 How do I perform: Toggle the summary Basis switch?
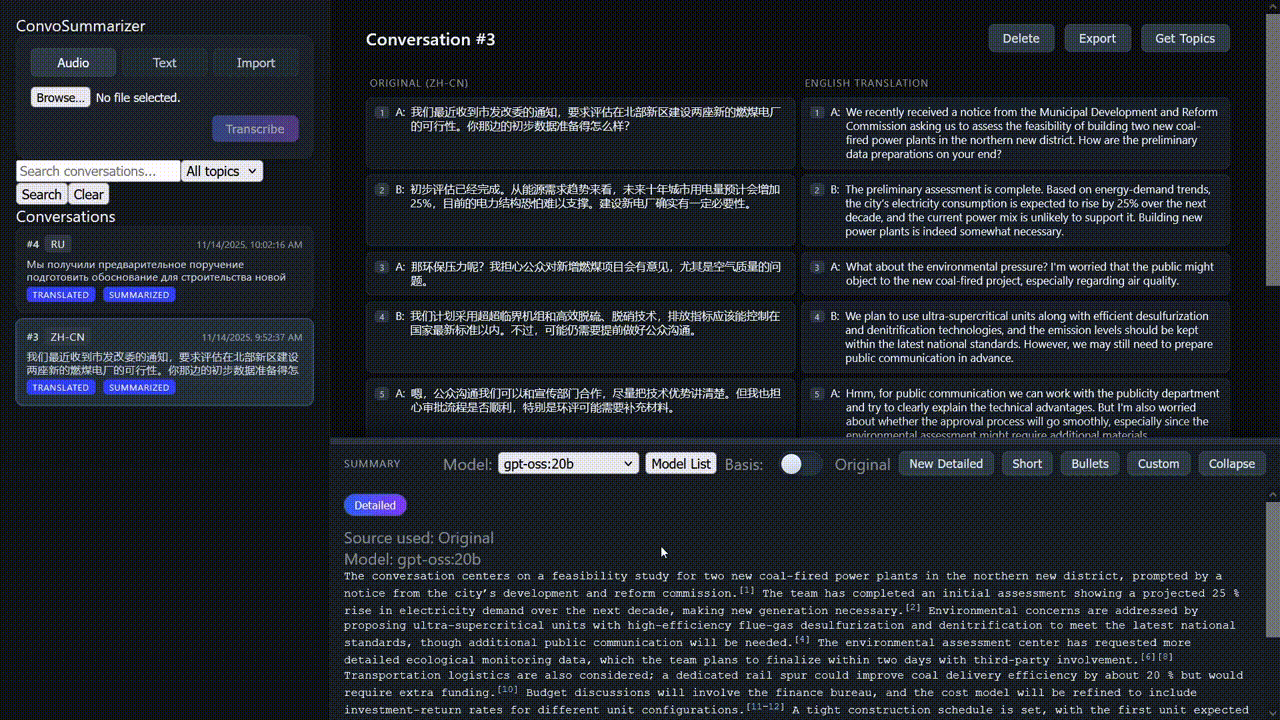800,463
